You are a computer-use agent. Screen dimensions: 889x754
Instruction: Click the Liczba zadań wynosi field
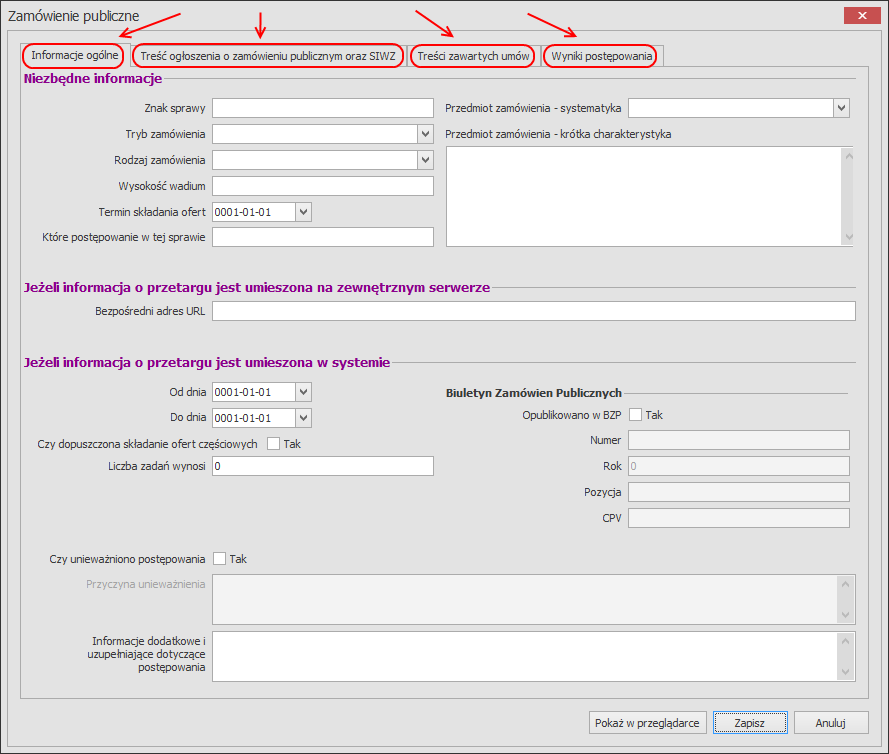pyautogui.click(x=323, y=466)
